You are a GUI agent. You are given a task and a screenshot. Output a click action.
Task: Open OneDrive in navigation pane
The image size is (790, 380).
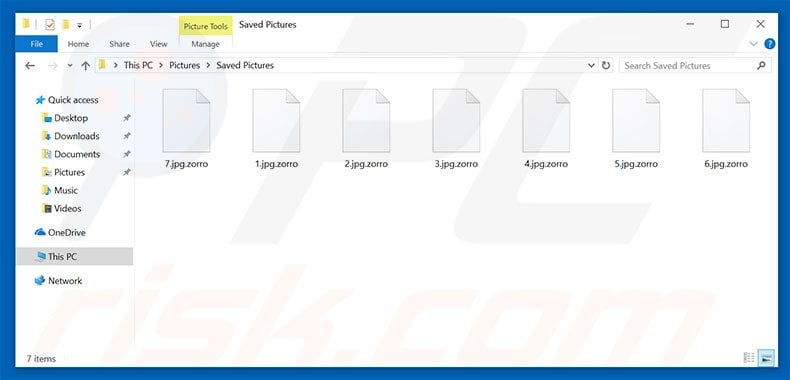point(67,233)
